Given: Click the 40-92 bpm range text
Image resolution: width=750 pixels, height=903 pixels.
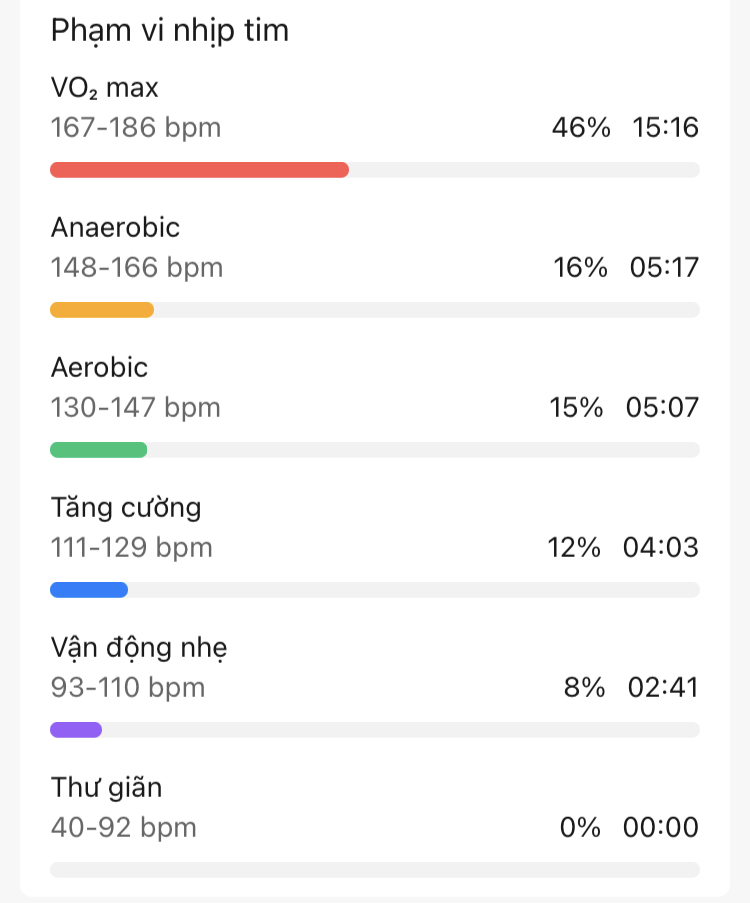Looking at the screenshot, I should tap(124, 828).
